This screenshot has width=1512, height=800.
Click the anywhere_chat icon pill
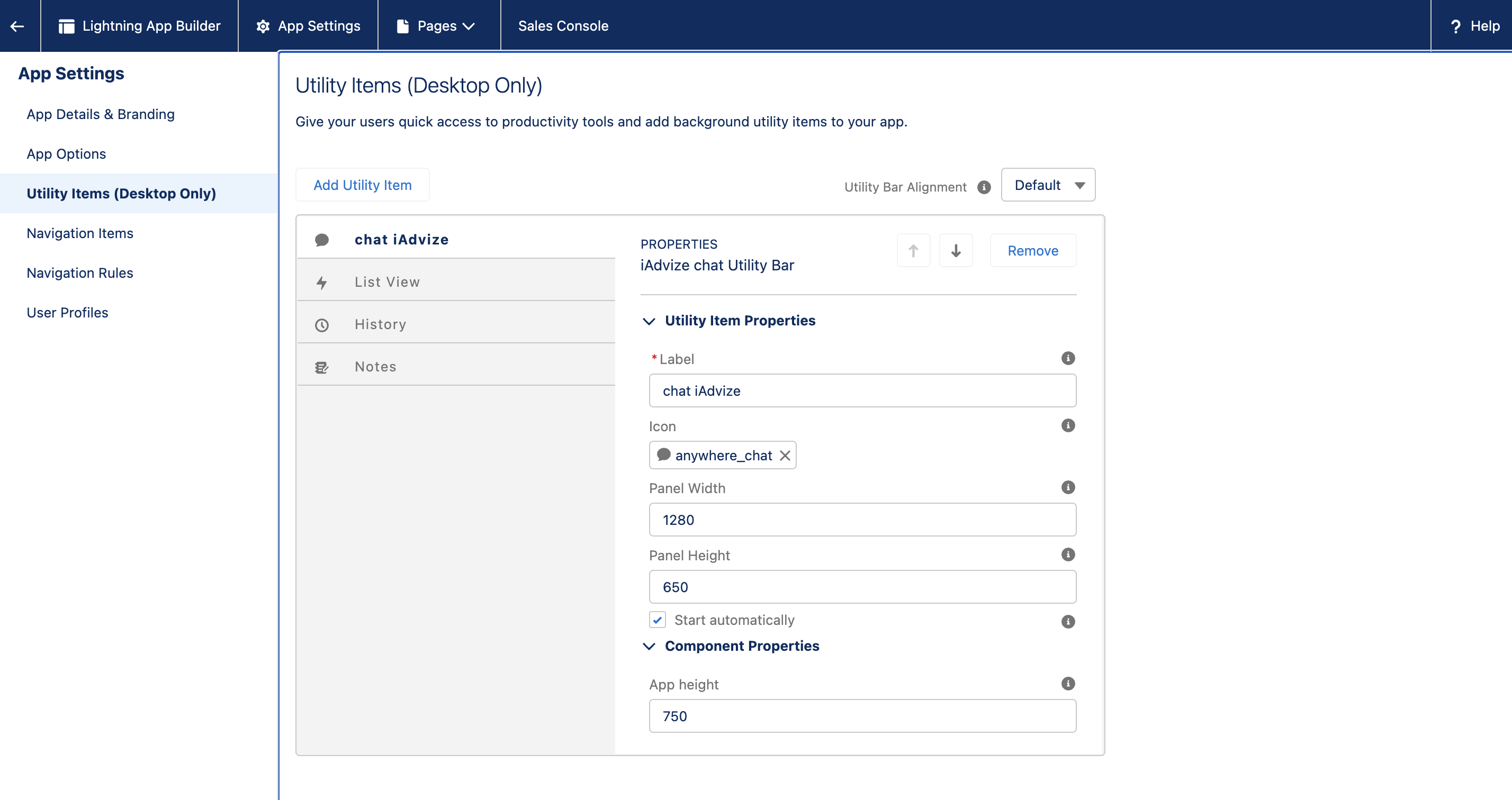[722, 455]
